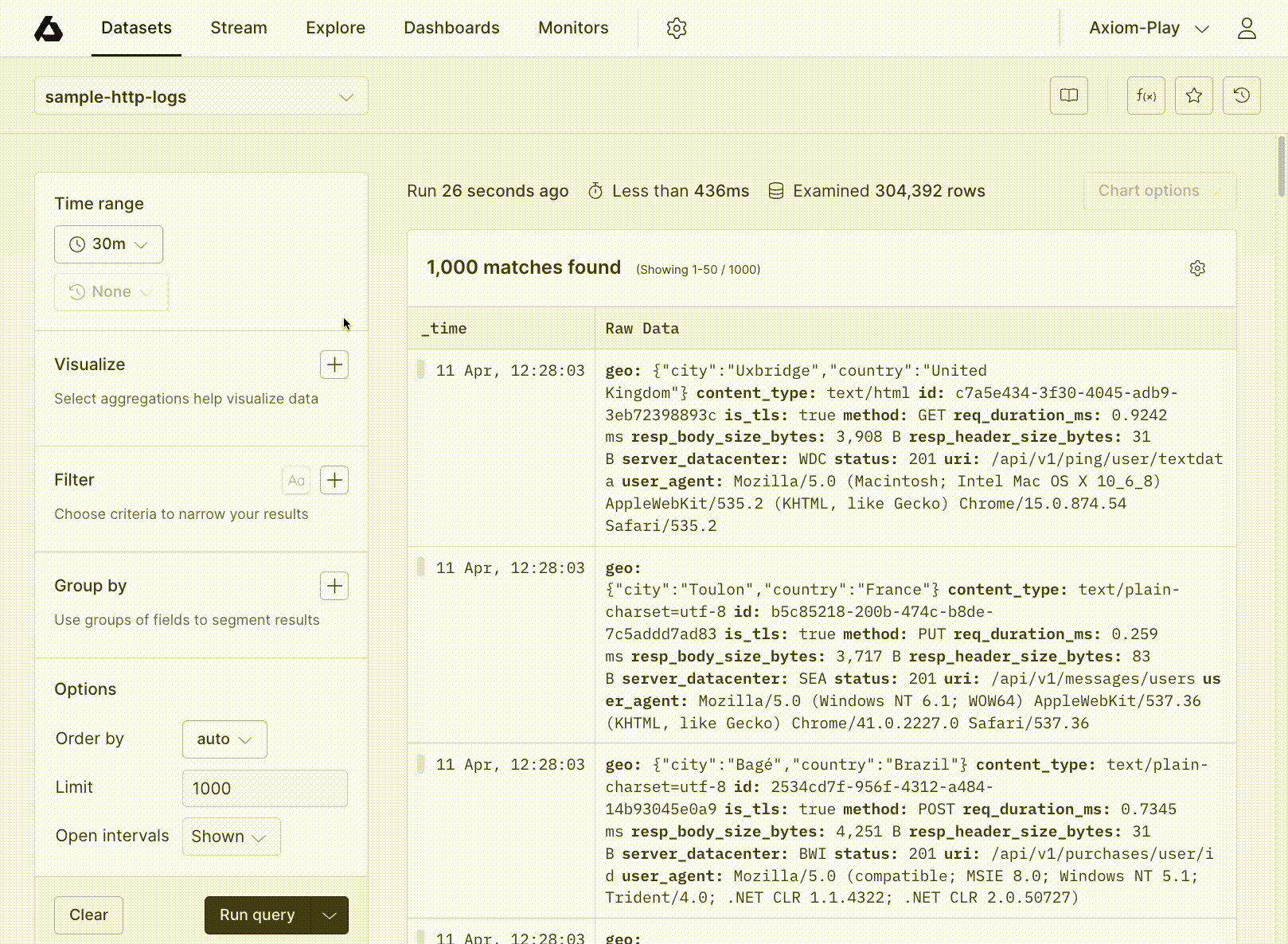Open the Chart options dropdown
Screen dimensions: 1288x944
coord(1160,191)
